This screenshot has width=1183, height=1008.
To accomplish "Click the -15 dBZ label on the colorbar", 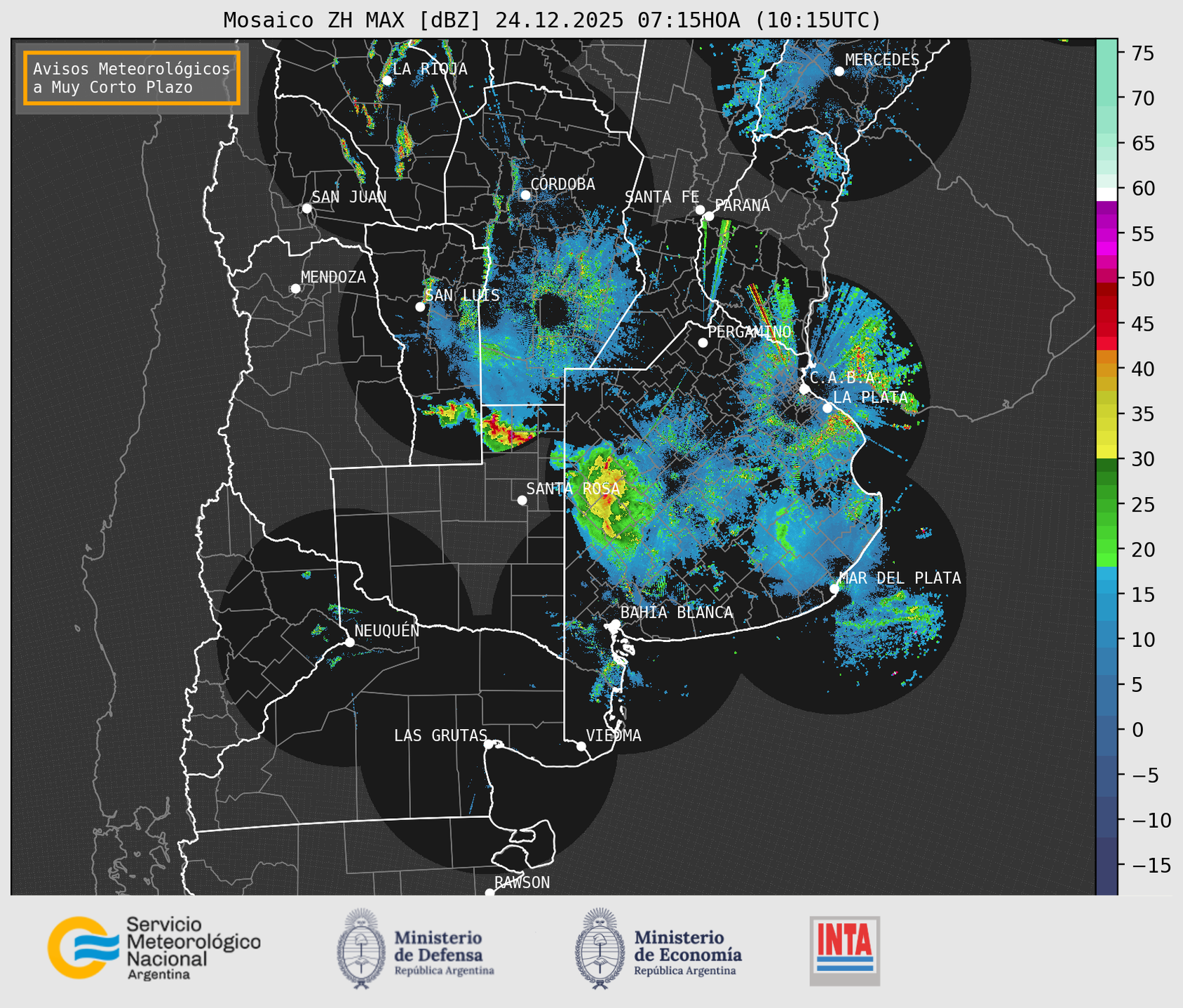I will [1151, 865].
